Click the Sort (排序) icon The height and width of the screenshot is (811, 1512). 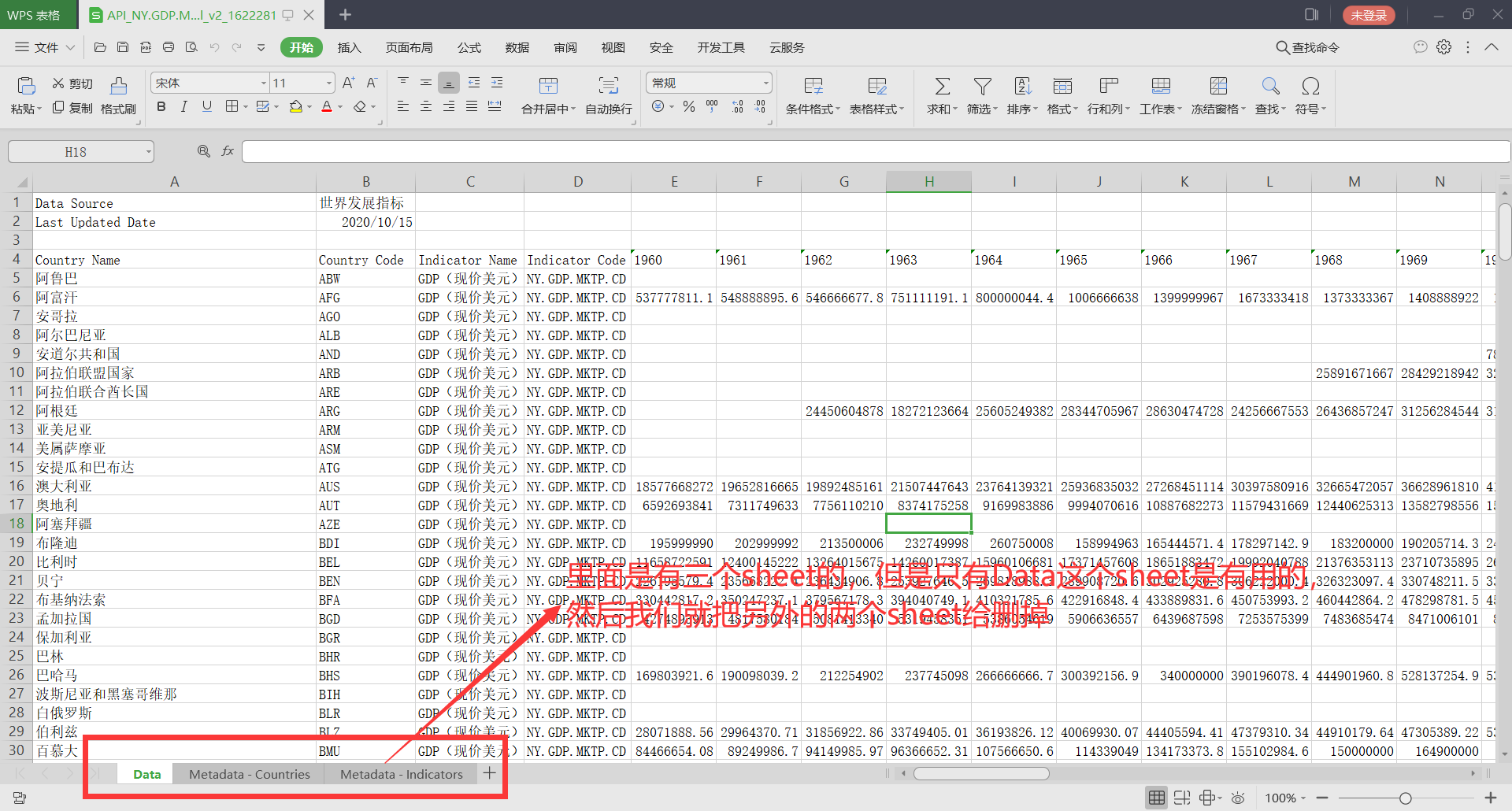pos(1023,86)
